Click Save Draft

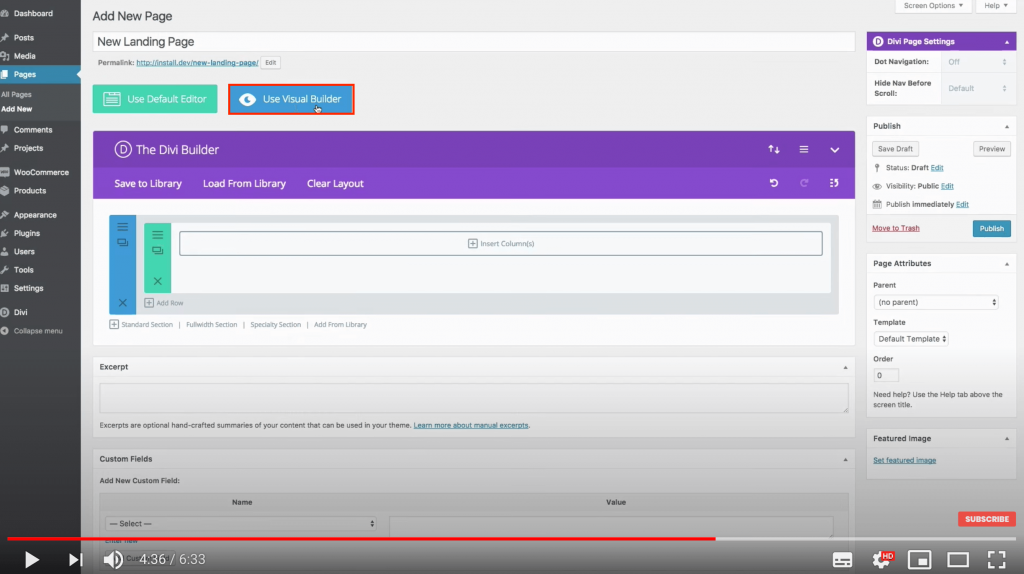coord(895,149)
